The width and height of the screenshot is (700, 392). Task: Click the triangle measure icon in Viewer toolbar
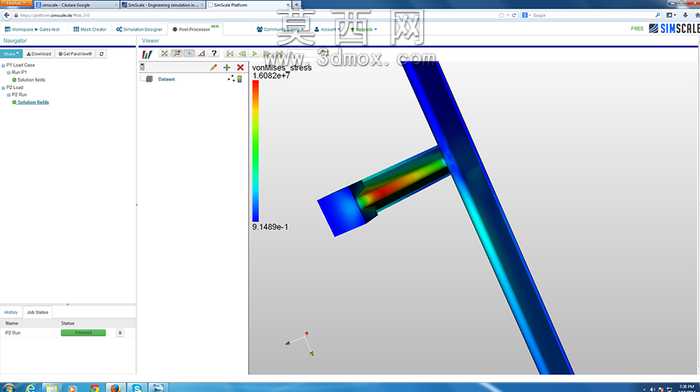[202, 54]
